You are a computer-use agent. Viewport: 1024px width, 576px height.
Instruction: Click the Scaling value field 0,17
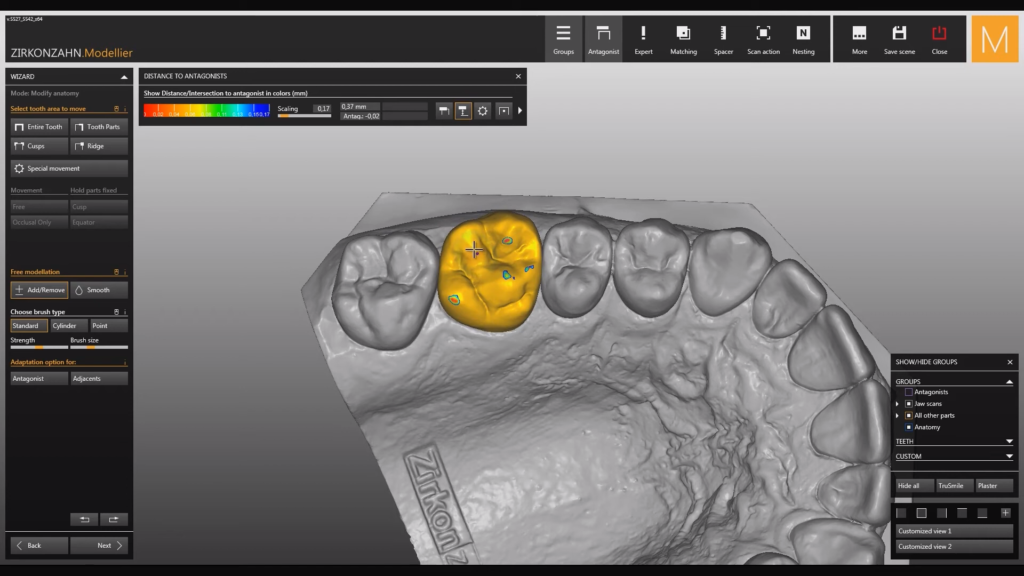[323, 108]
